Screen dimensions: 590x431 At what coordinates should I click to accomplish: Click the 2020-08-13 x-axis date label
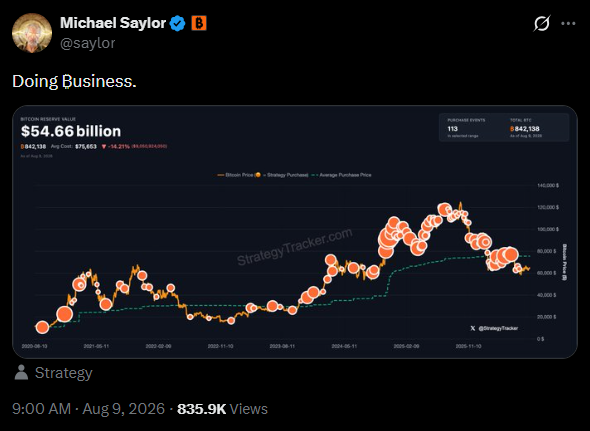pyautogui.click(x=35, y=346)
